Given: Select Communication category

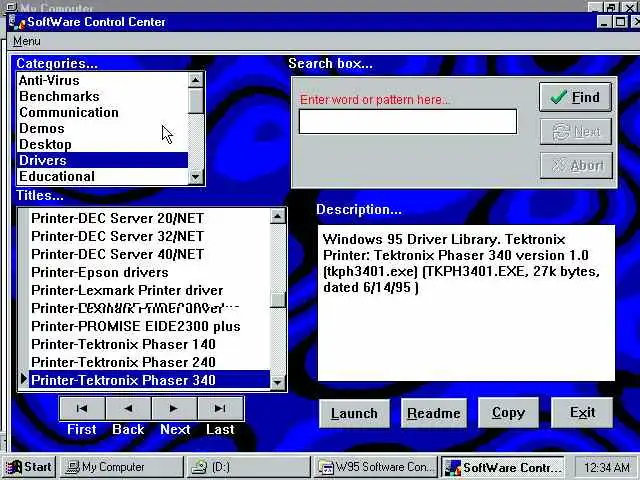Looking at the screenshot, I should 102,112.
